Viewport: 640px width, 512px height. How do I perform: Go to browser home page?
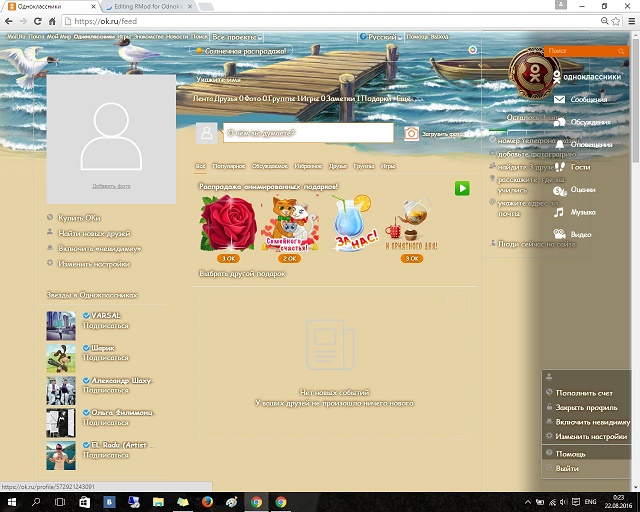(52, 21)
